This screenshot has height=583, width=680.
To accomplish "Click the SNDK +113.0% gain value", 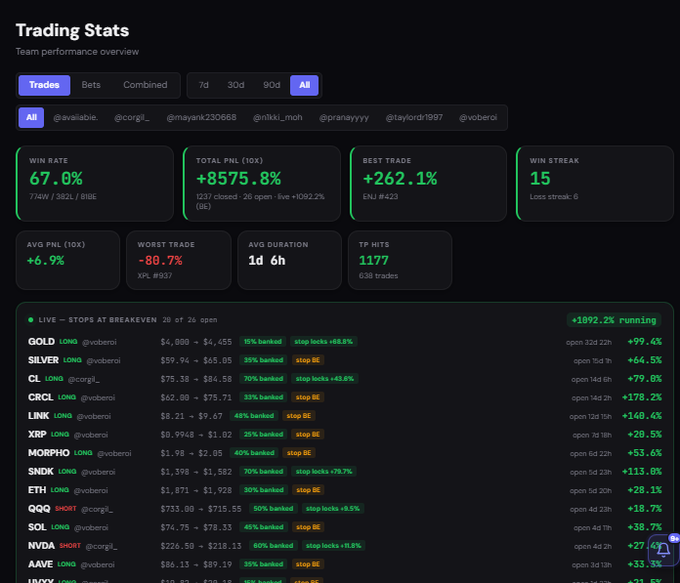I will point(642,472).
